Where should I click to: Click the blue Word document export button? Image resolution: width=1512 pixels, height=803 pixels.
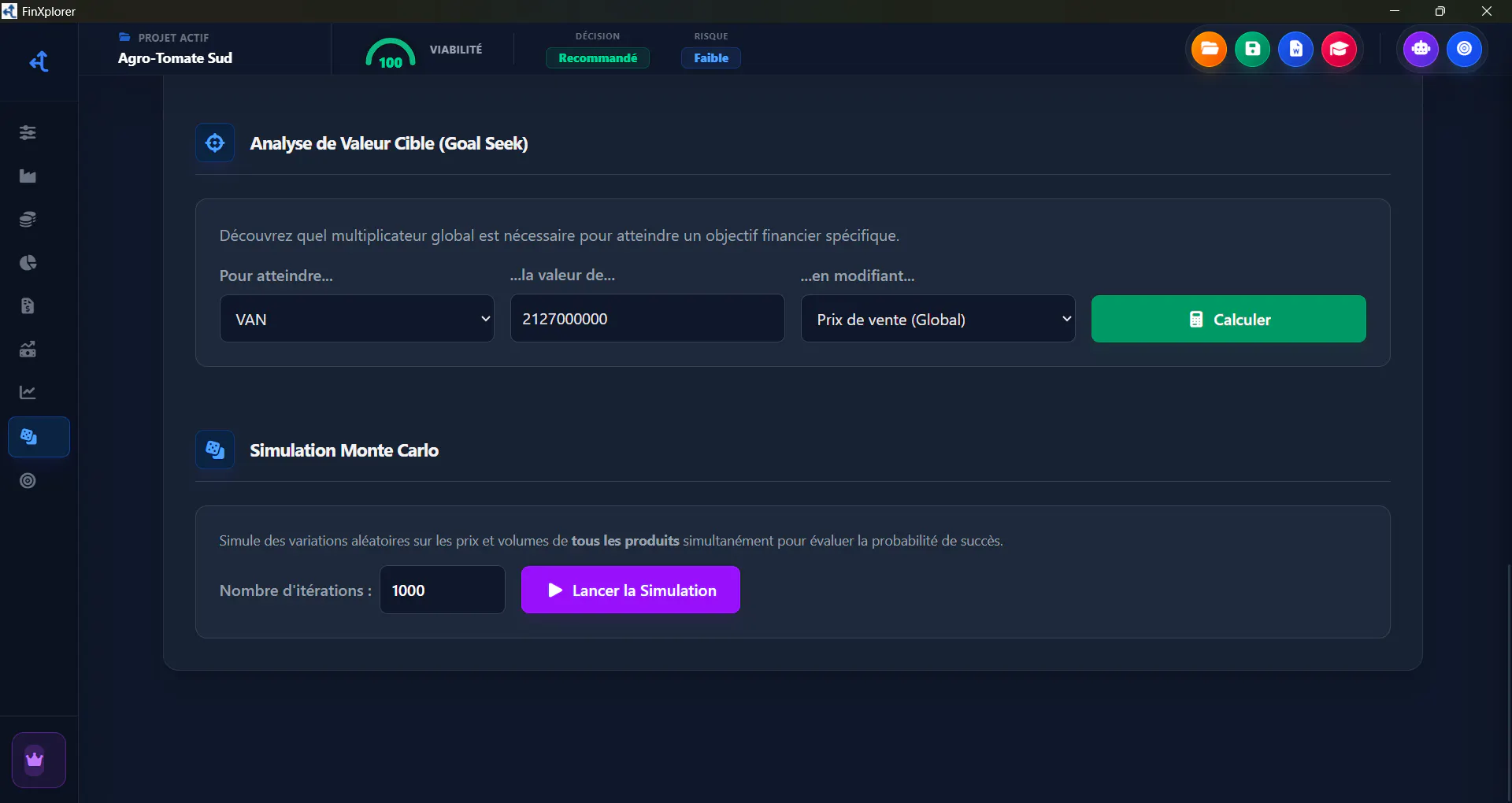1295,49
